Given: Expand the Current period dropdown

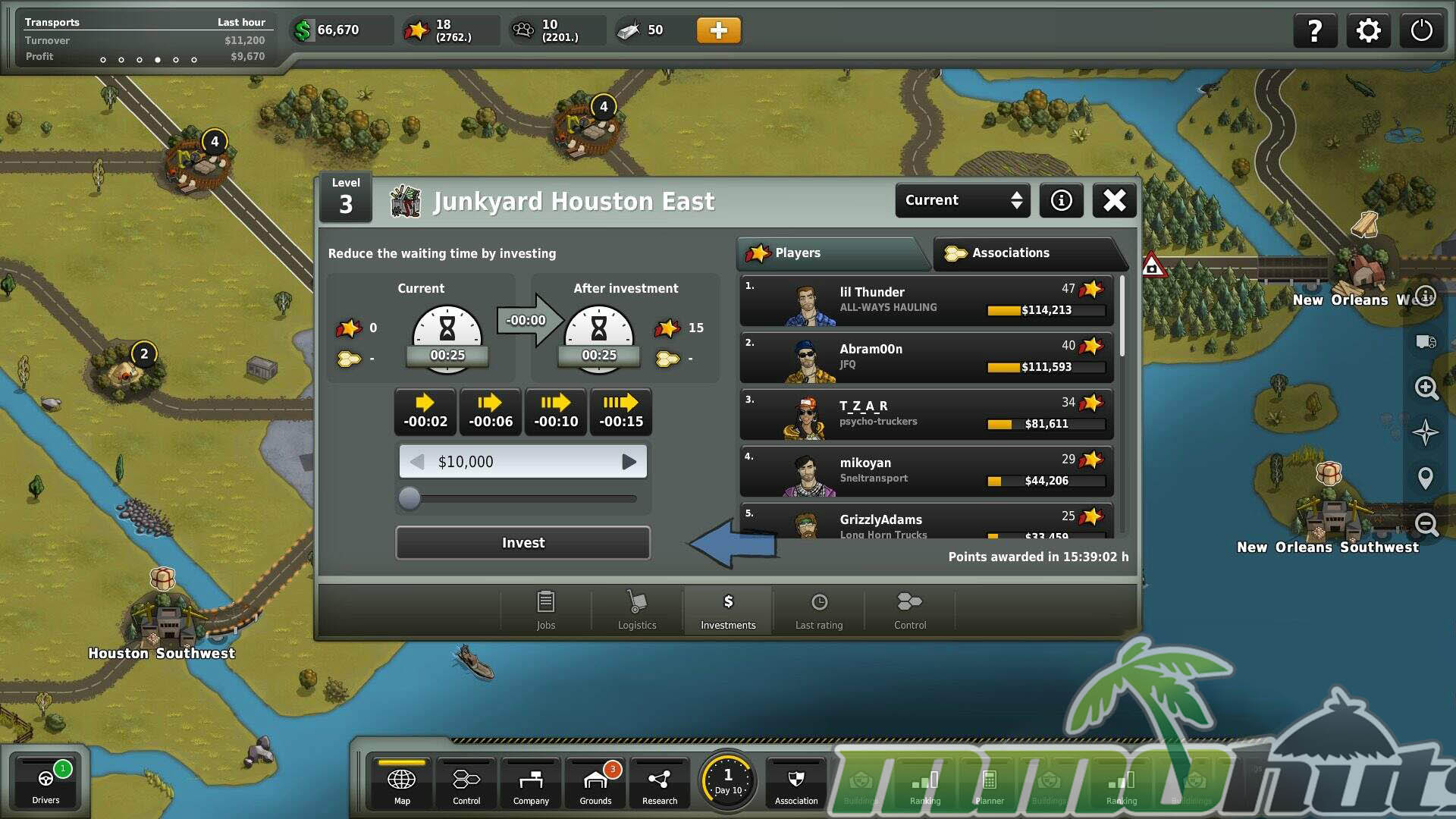Looking at the screenshot, I should click(962, 200).
